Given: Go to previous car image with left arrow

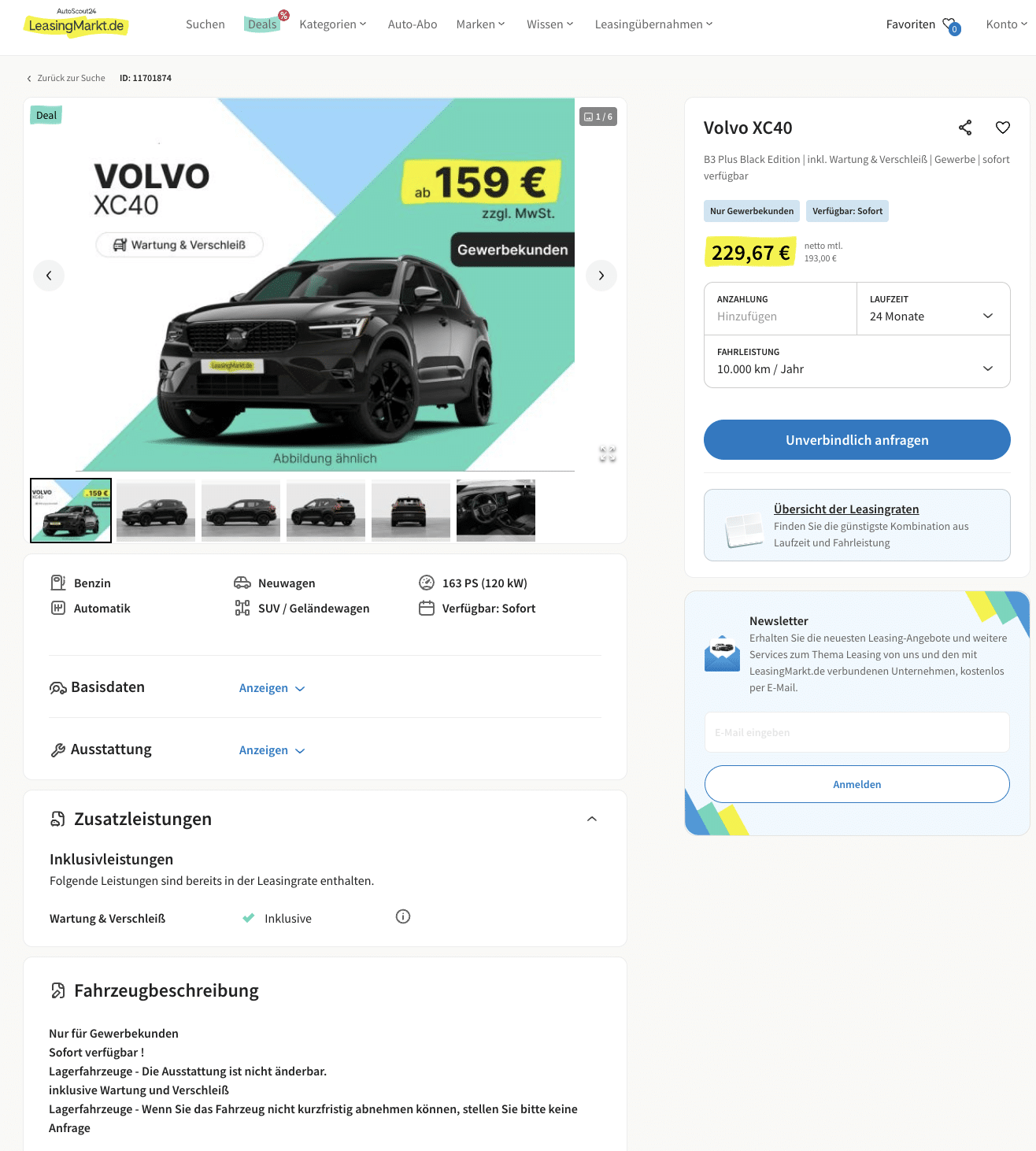Looking at the screenshot, I should click(x=49, y=276).
